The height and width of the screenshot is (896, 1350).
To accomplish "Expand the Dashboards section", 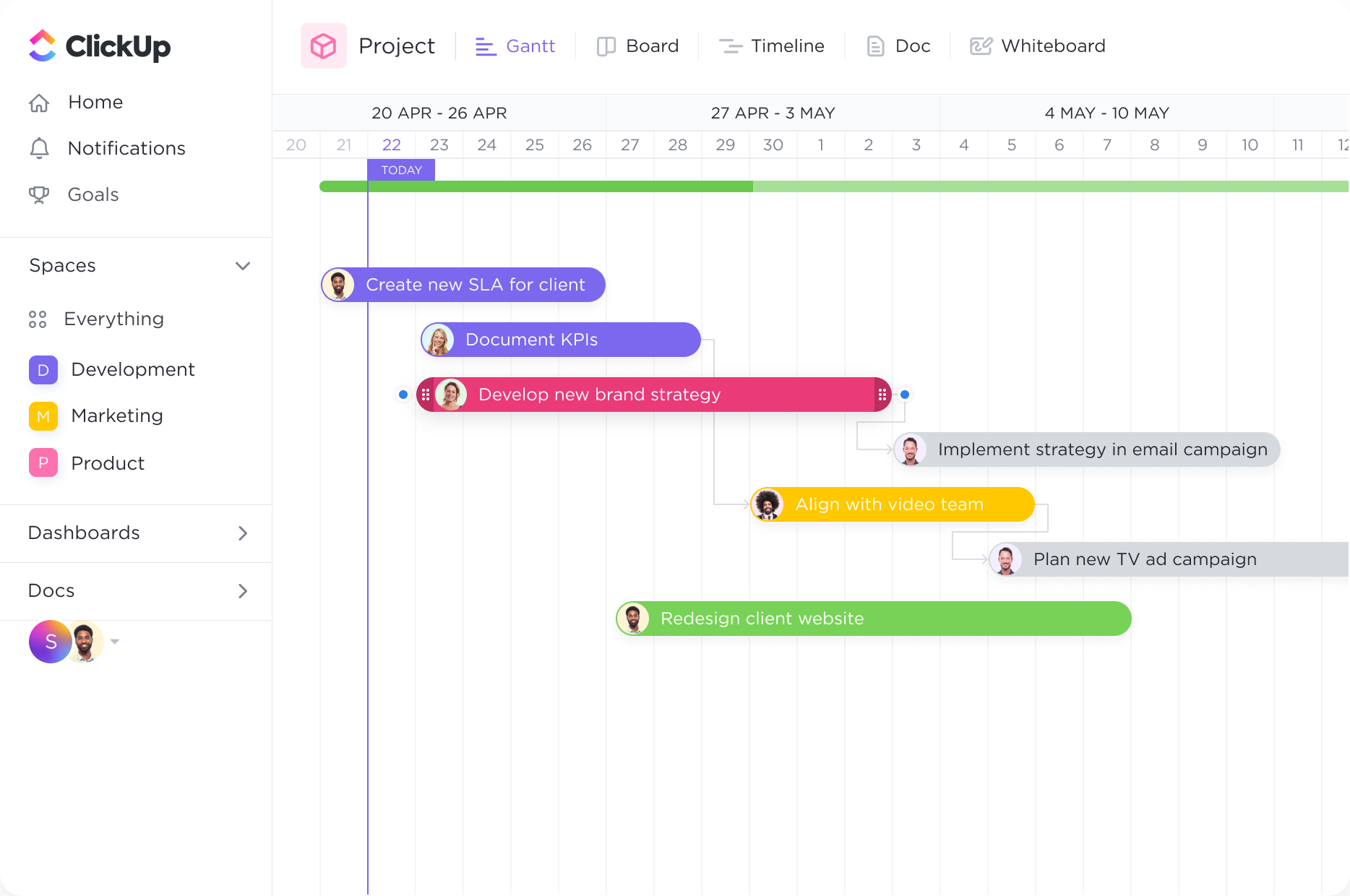I will 243,533.
